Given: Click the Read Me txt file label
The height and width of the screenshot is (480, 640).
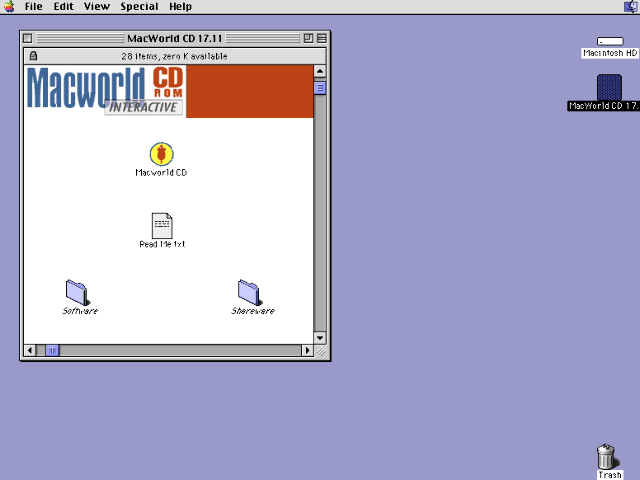Looking at the screenshot, I should point(162,244).
